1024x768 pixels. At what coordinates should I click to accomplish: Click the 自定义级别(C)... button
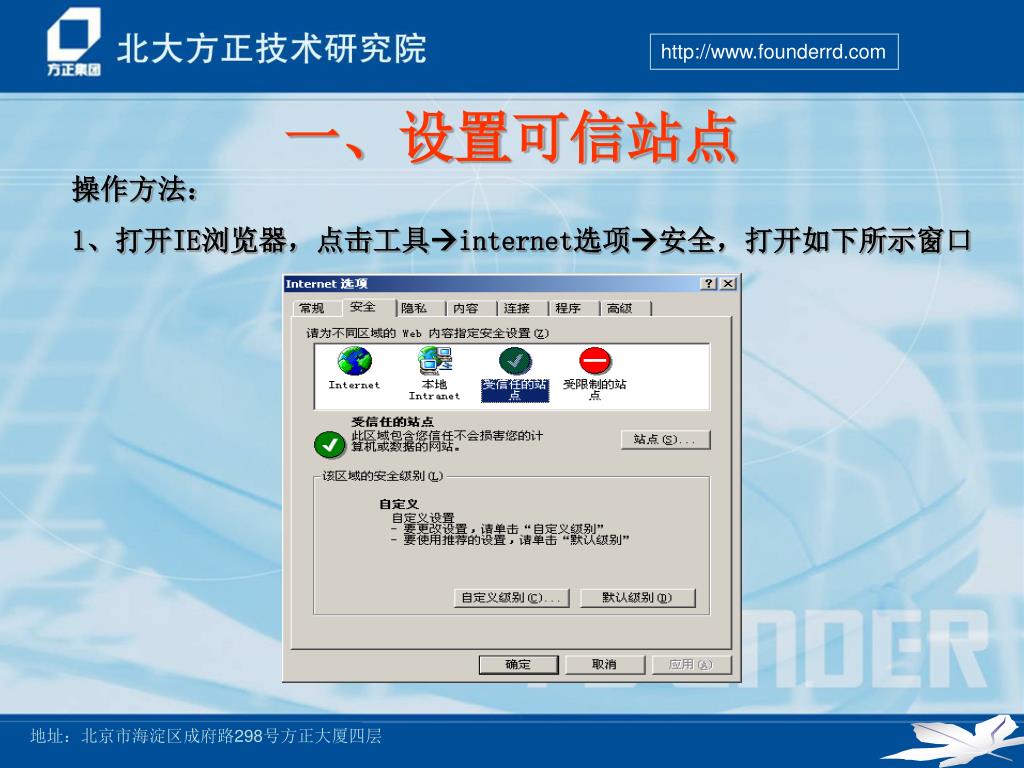511,598
